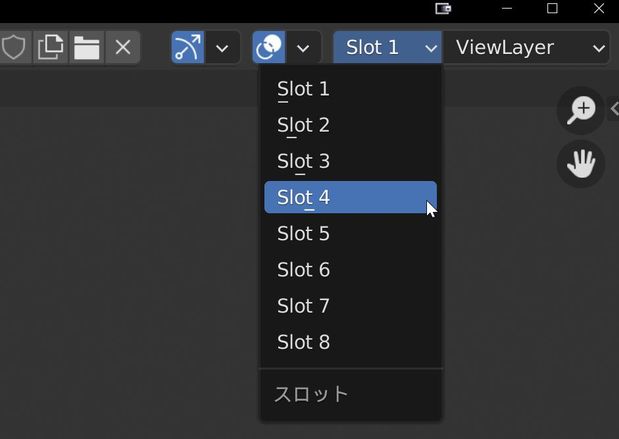Viewport: 619px width, 439px height.
Task: Select the highlighted Slot 4 entry
Action: [x=351, y=197]
